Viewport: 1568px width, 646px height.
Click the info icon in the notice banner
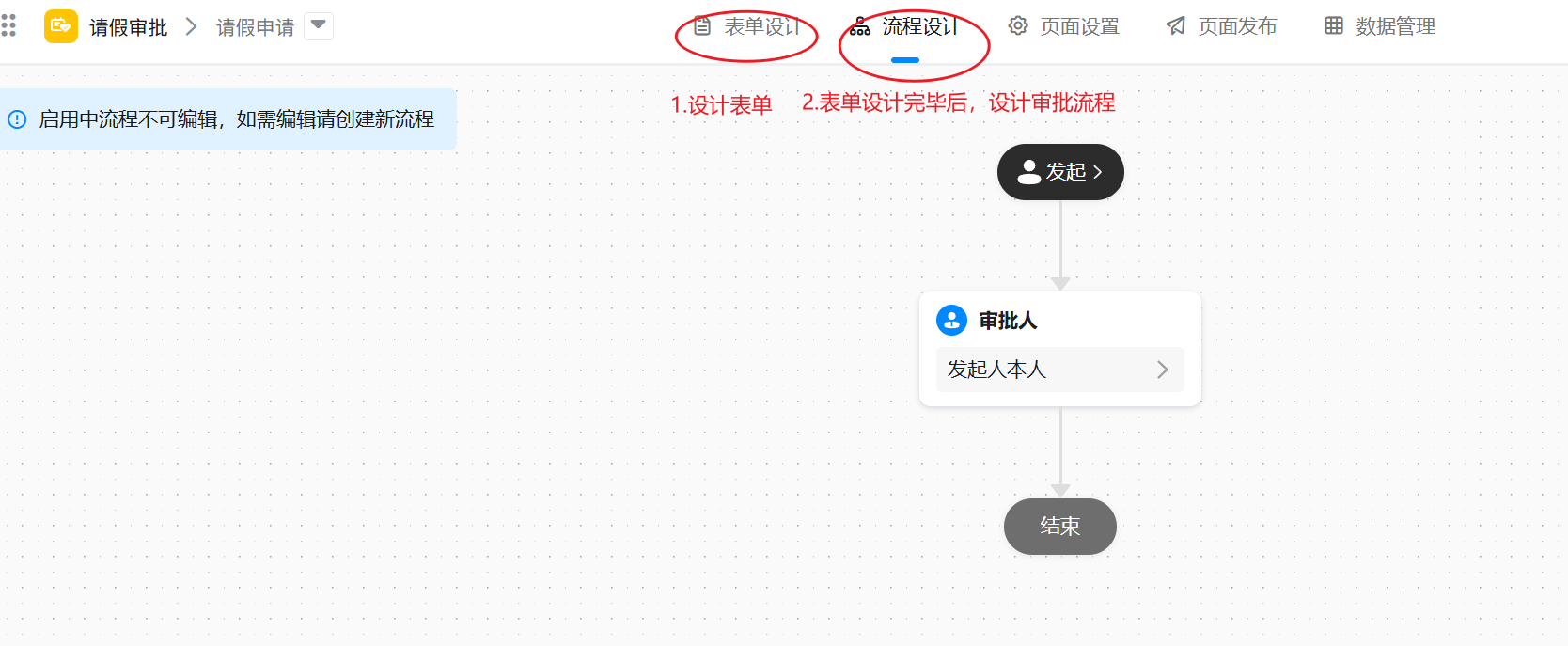(x=17, y=119)
